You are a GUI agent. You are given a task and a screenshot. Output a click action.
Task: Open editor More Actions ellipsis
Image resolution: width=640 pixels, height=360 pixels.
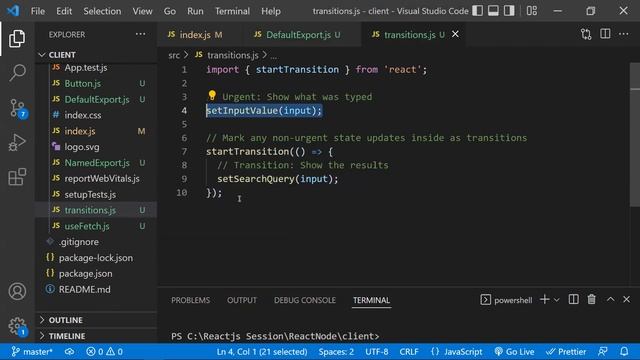624,34
